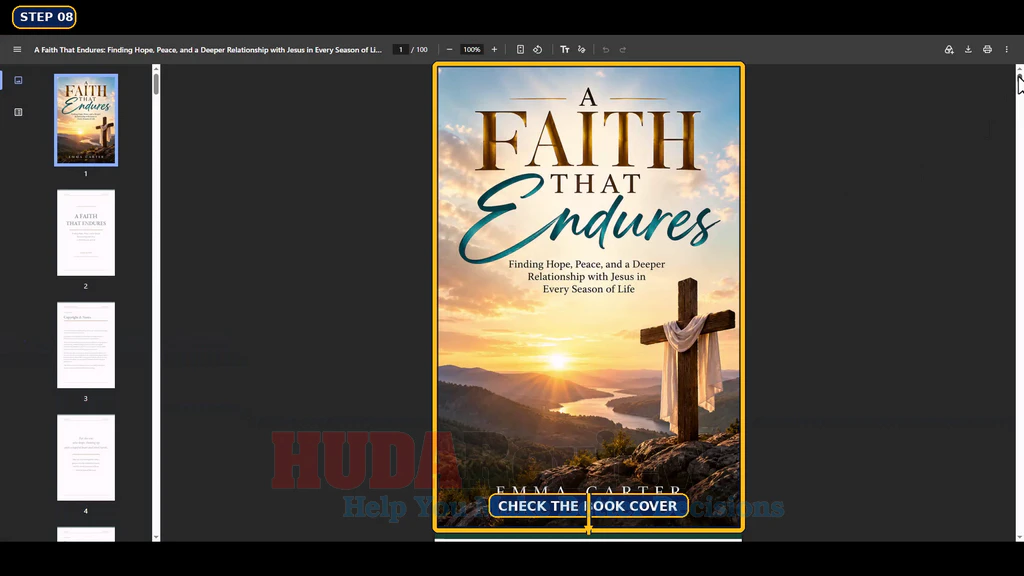The height and width of the screenshot is (576, 1024).
Task: Save the PDF to Google Drive
Action: coord(949,50)
